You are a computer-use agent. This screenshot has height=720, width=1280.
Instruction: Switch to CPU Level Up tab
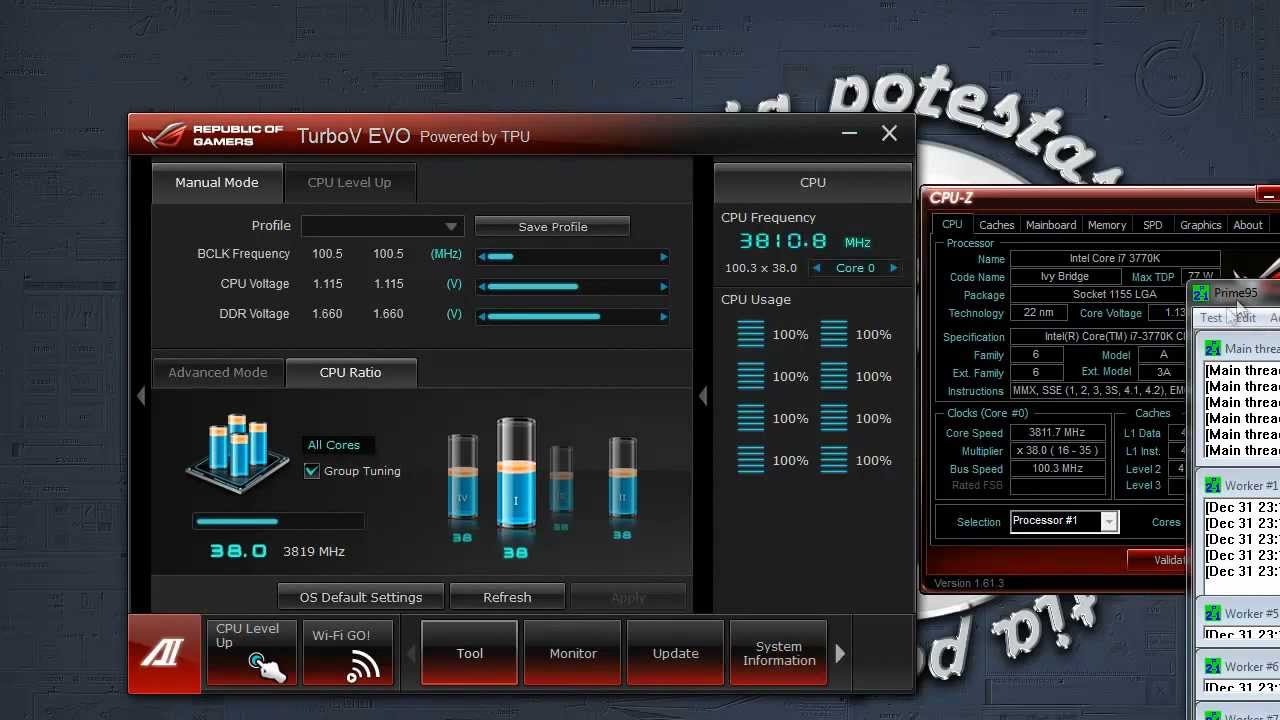pyautogui.click(x=349, y=182)
